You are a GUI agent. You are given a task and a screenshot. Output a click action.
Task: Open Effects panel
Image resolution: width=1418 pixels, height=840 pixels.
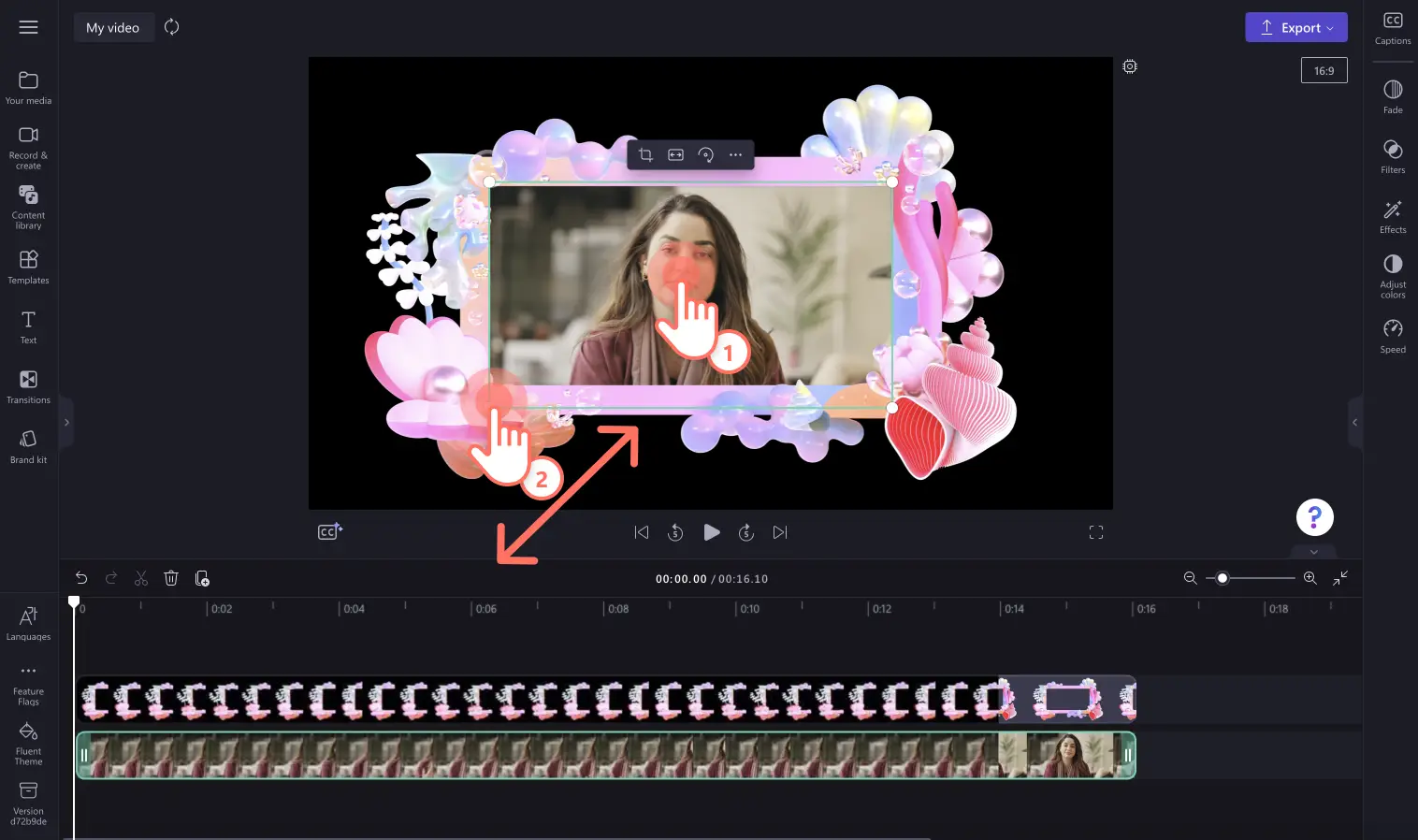1393,217
